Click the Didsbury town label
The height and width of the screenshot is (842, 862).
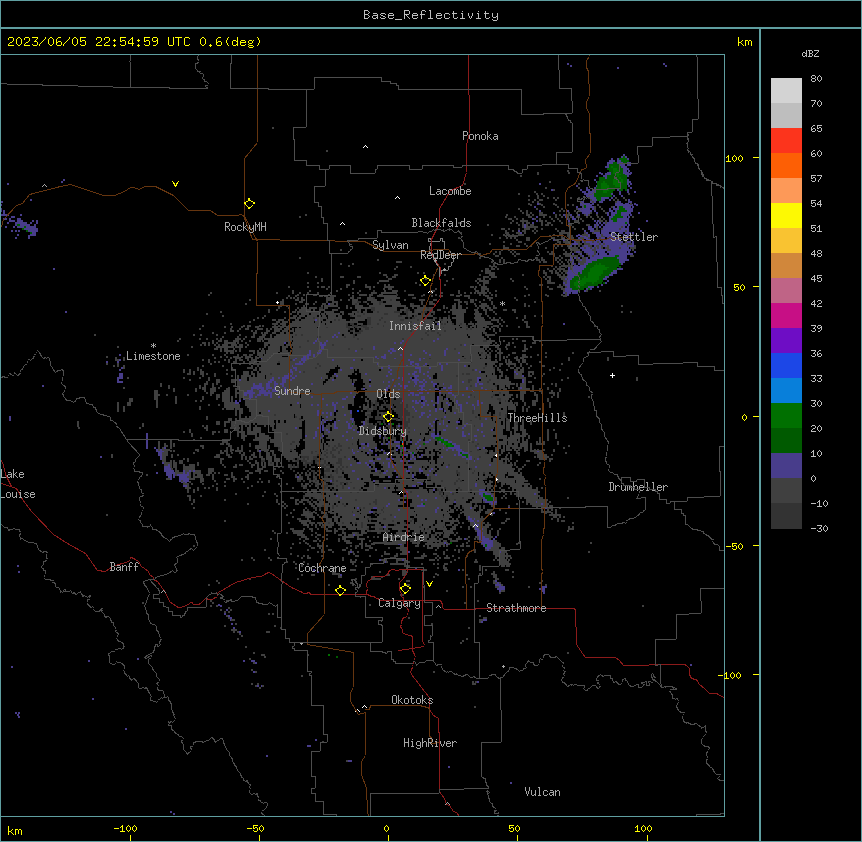click(383, 431)
